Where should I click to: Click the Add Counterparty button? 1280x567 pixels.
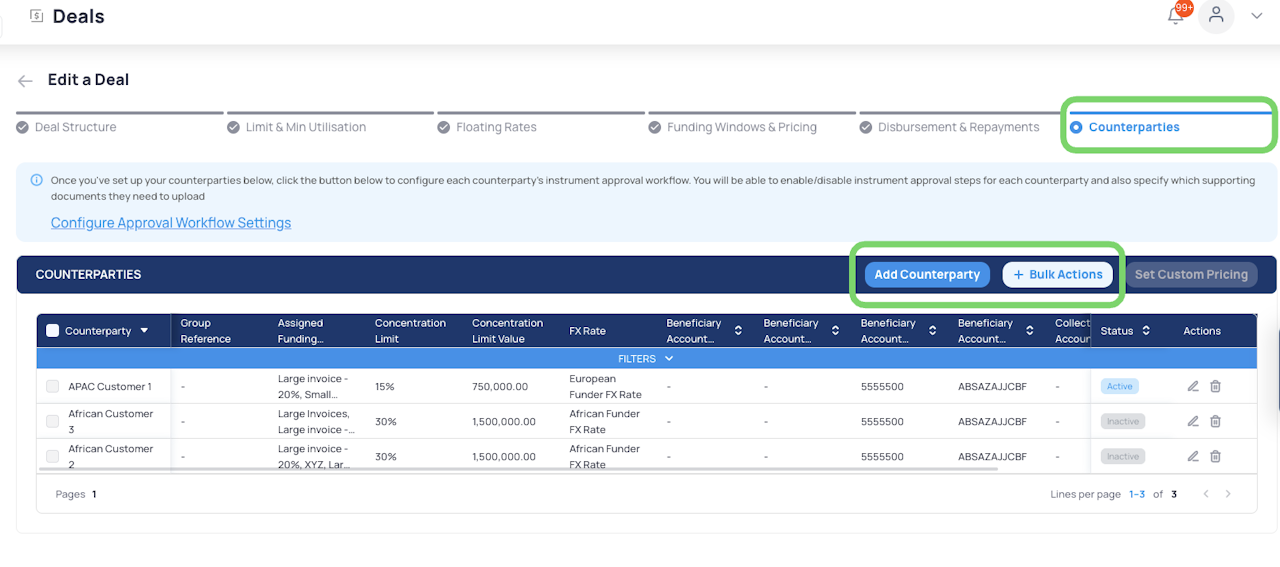[x=927, y=275]
